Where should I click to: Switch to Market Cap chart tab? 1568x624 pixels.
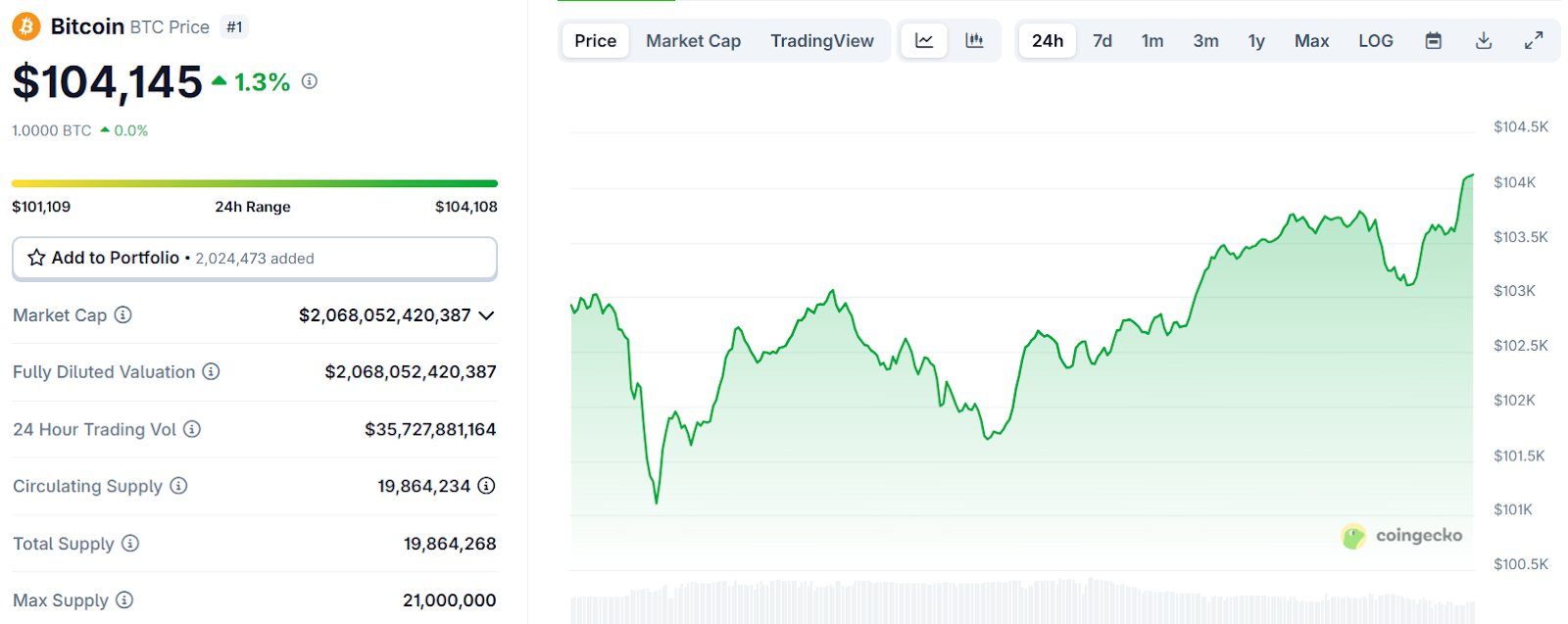pos(693,40)
